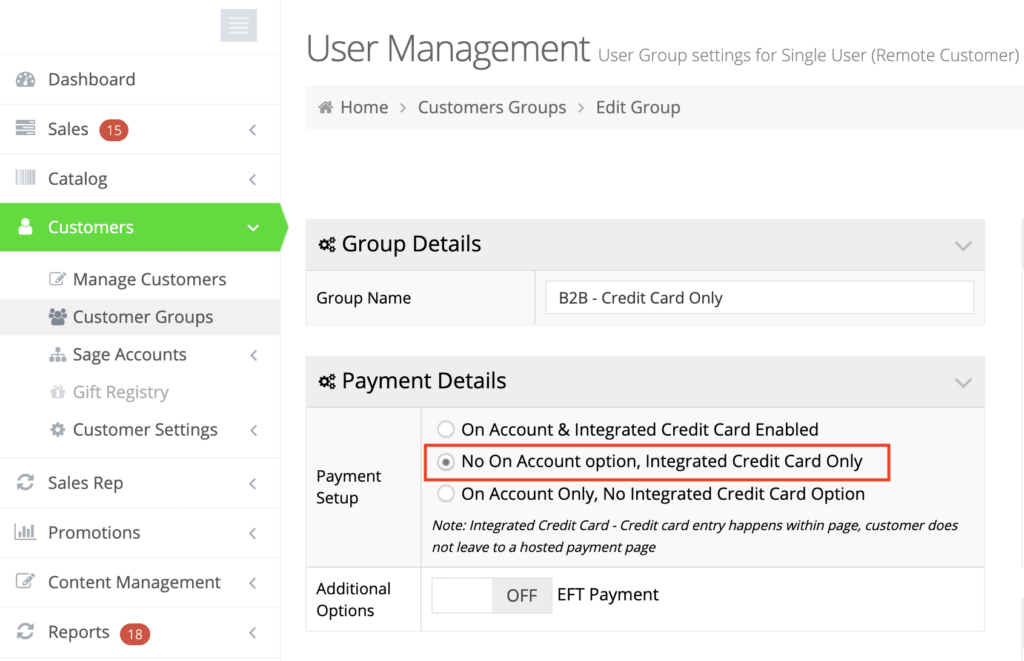Click the Manage Customers edit icon
Image resolution: width=1024 pixels, height=661 pixels.
coord(58,280)
